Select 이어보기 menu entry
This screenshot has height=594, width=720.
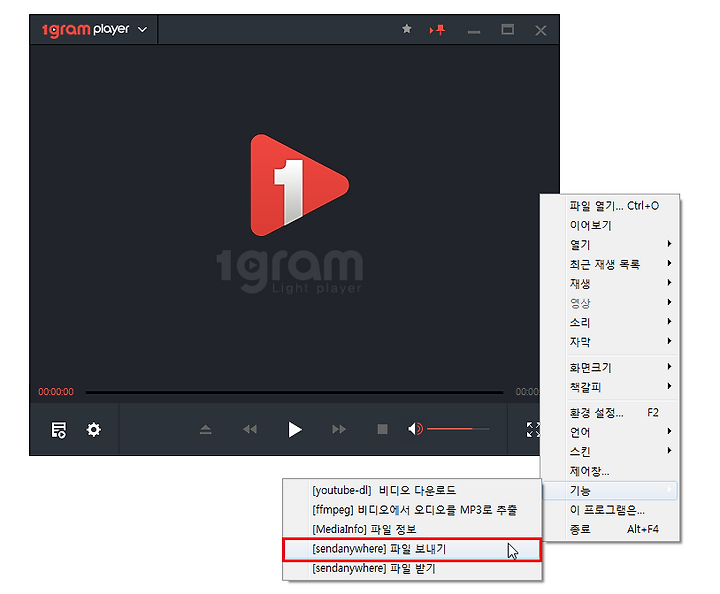(610, 225)
